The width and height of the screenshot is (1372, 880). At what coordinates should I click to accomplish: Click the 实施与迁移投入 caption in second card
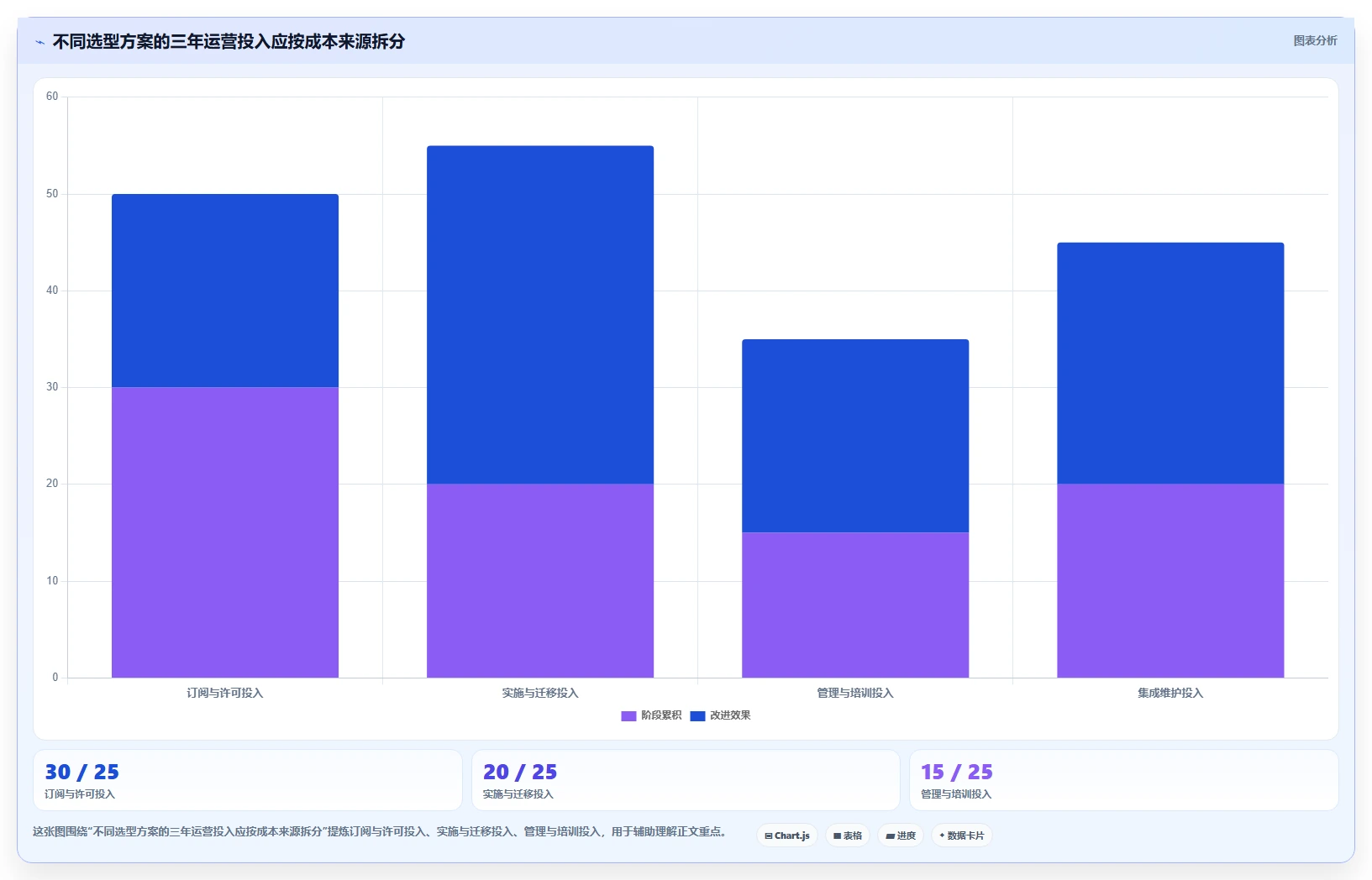[x=518, y=794]
